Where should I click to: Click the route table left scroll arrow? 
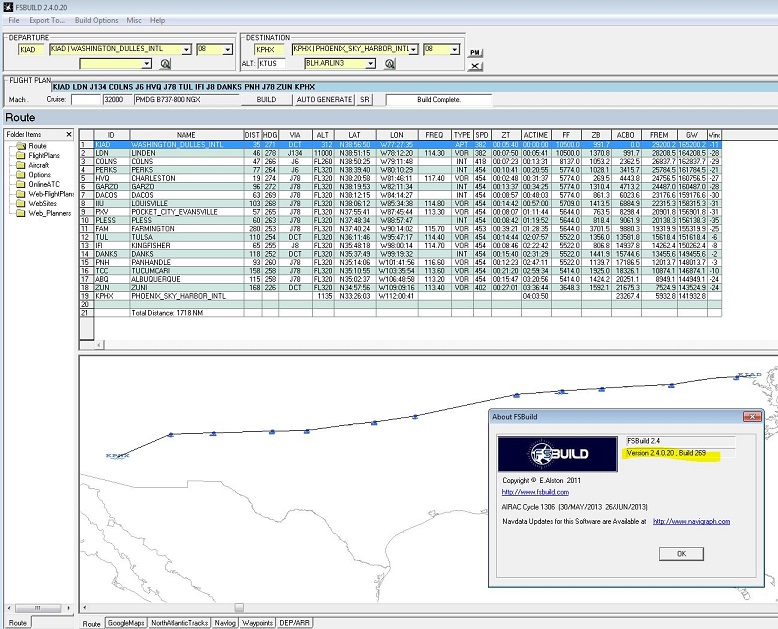tap(99, 344)
